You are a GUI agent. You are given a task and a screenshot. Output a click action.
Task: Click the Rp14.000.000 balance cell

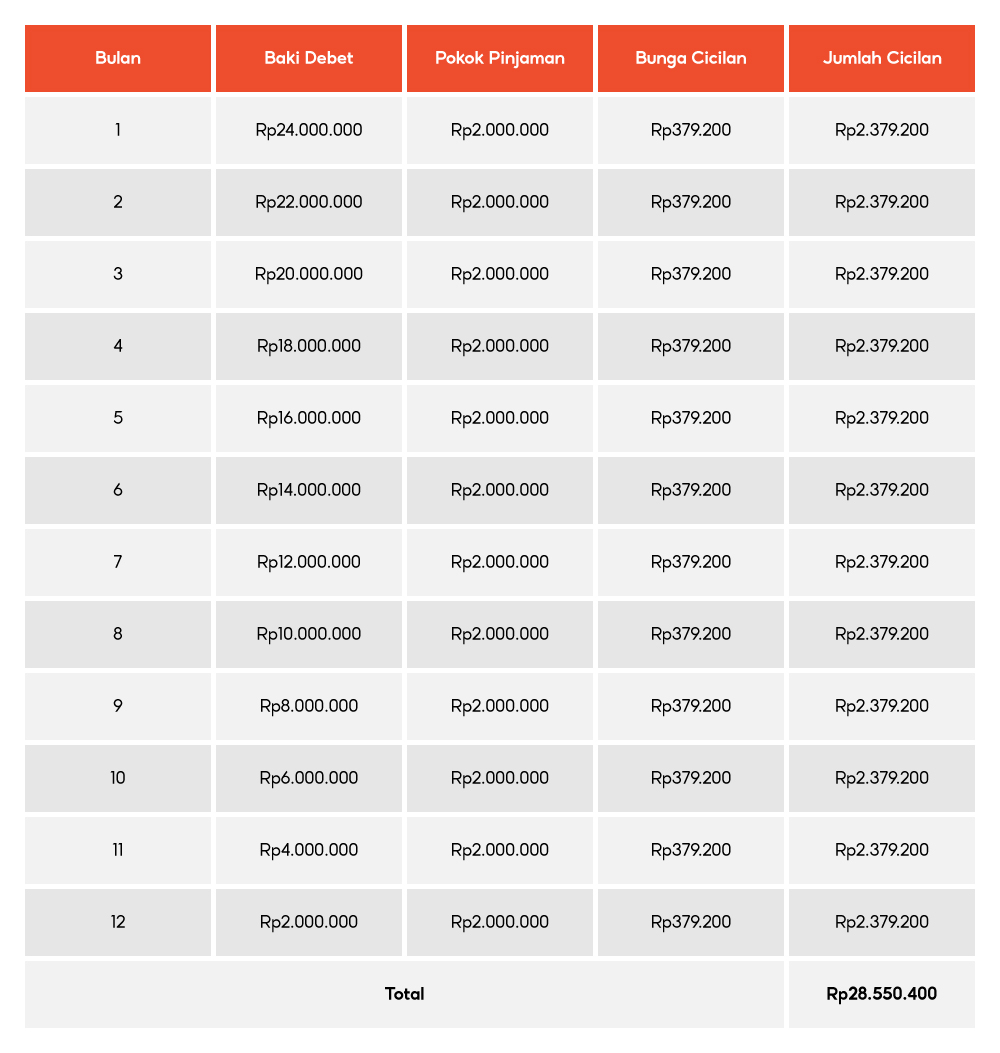tap(309, 490)
